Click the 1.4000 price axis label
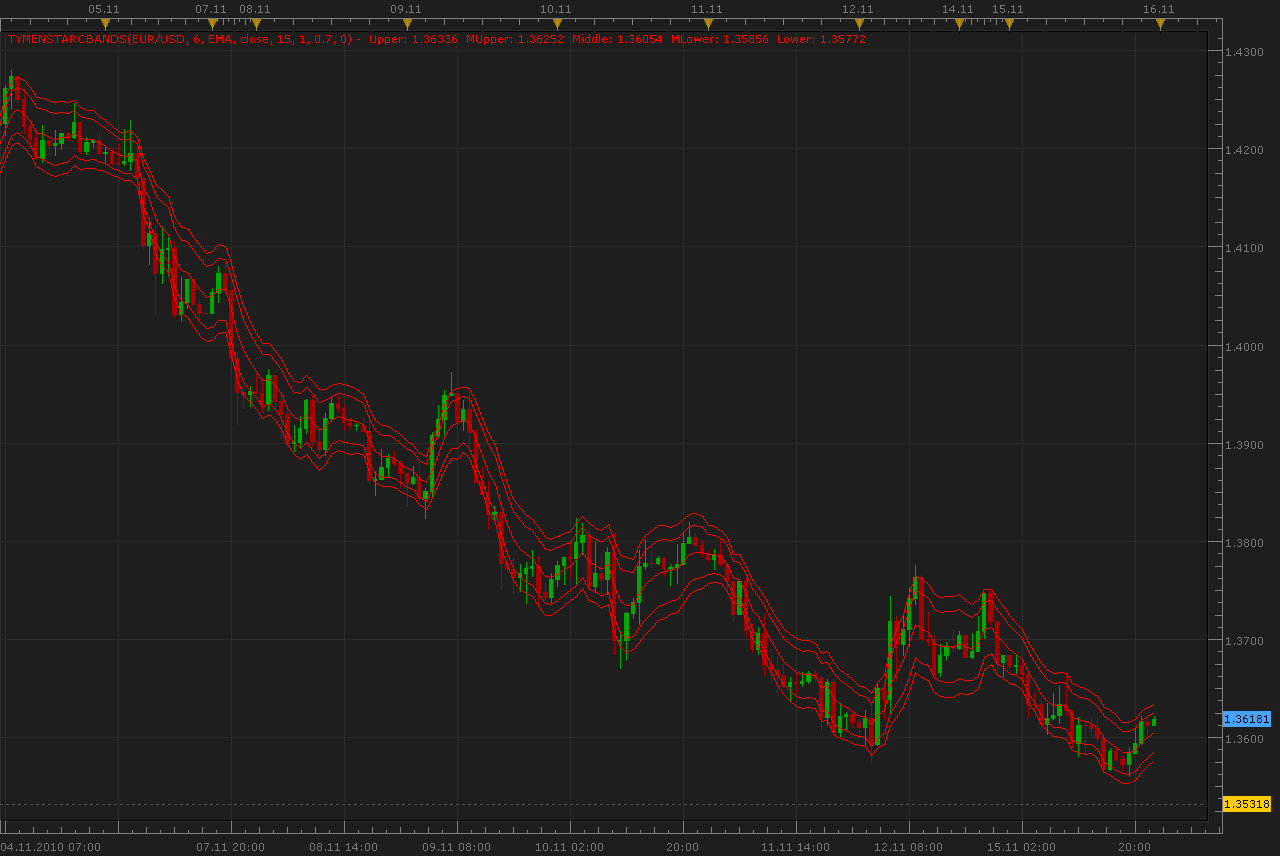This screenshot has width=1280, height=856. [x=1247, y=347]
